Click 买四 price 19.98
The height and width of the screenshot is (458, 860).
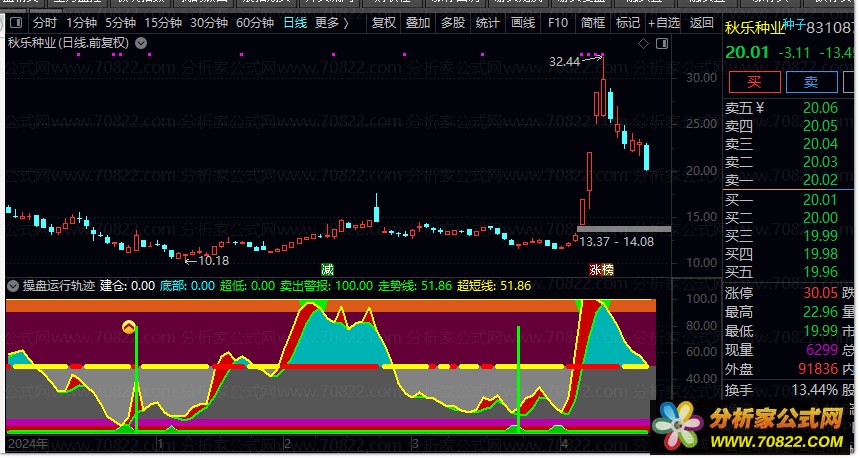tap(820, 254)
